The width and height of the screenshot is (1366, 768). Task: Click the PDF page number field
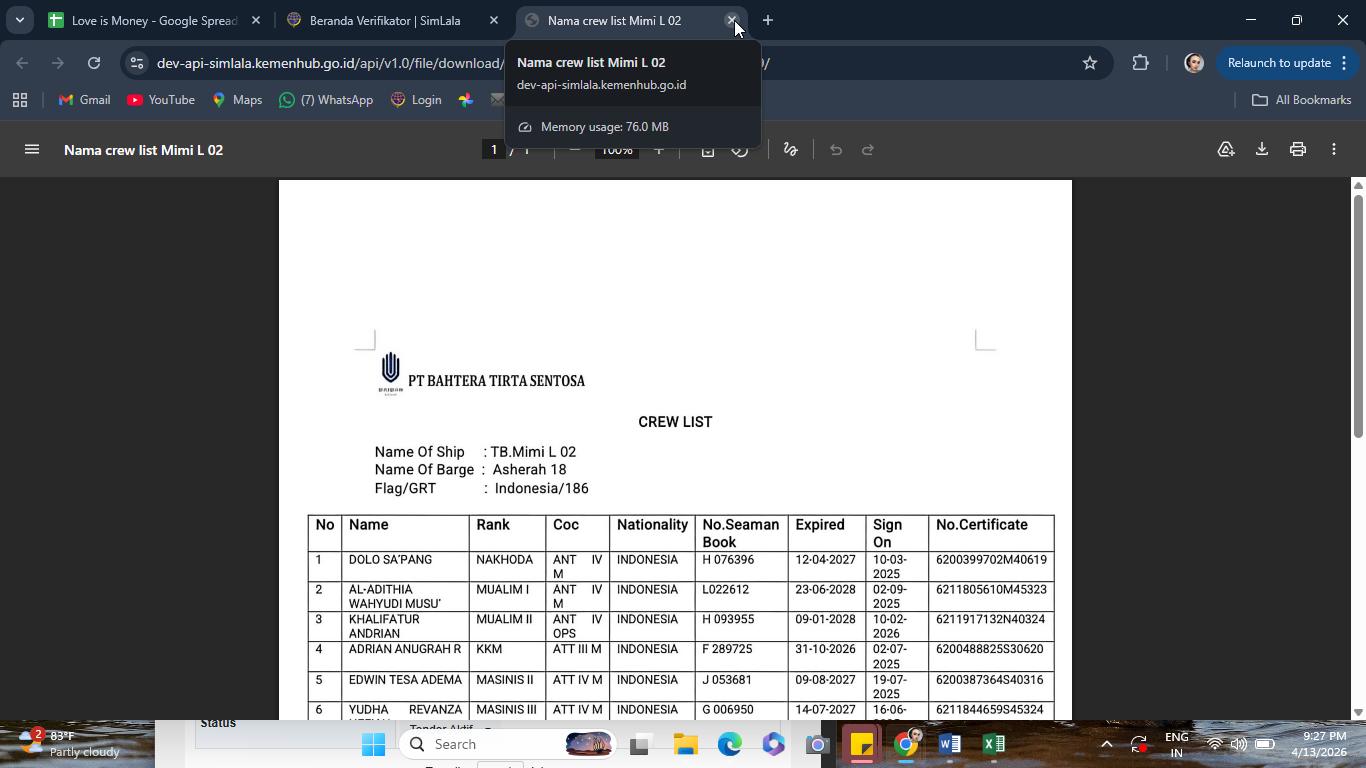click(x=493, y=150)
